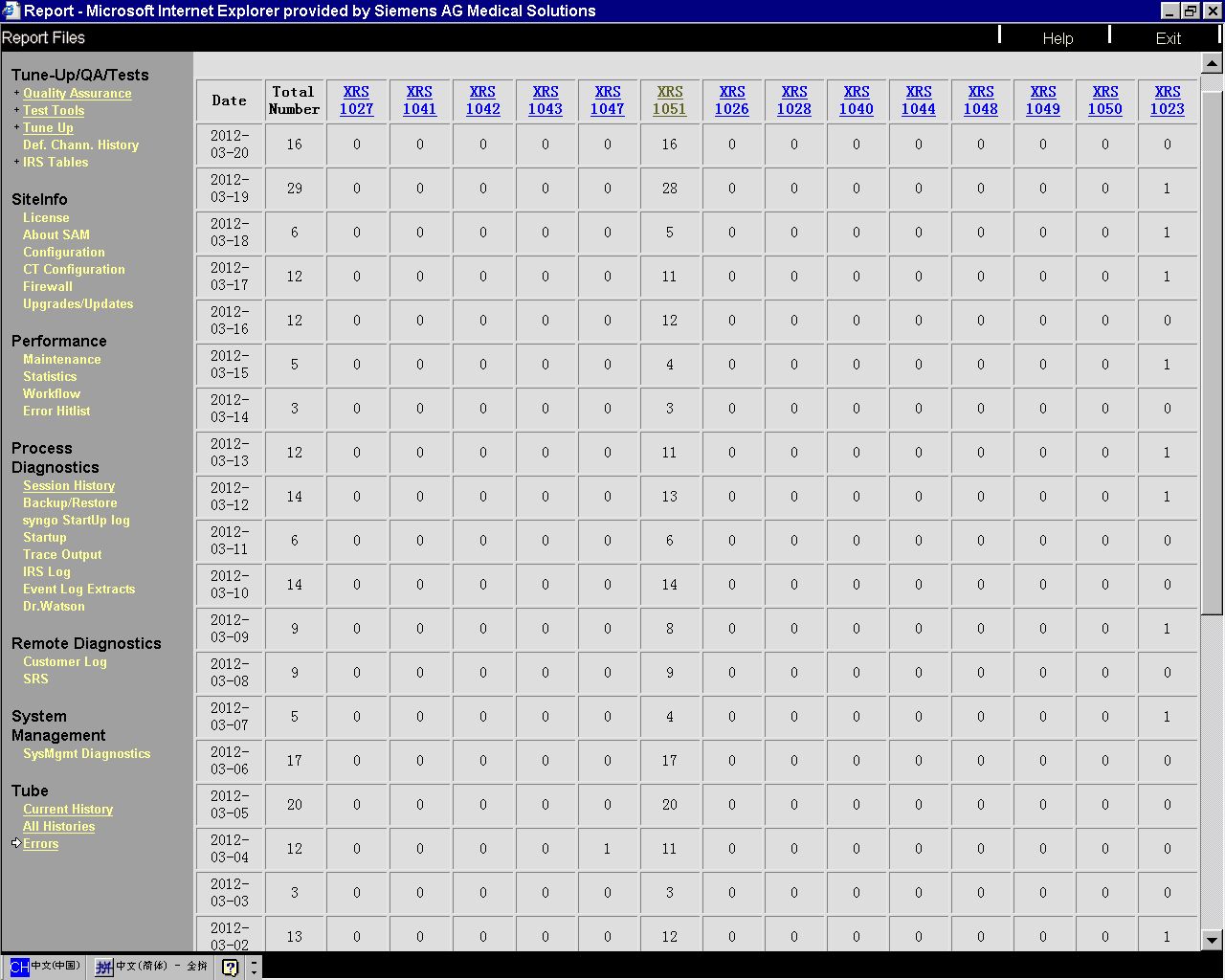This screenshot has height=980, width=1225.
Task: Click scrollbar down arrow
Action: click(x=1212, y=940)
